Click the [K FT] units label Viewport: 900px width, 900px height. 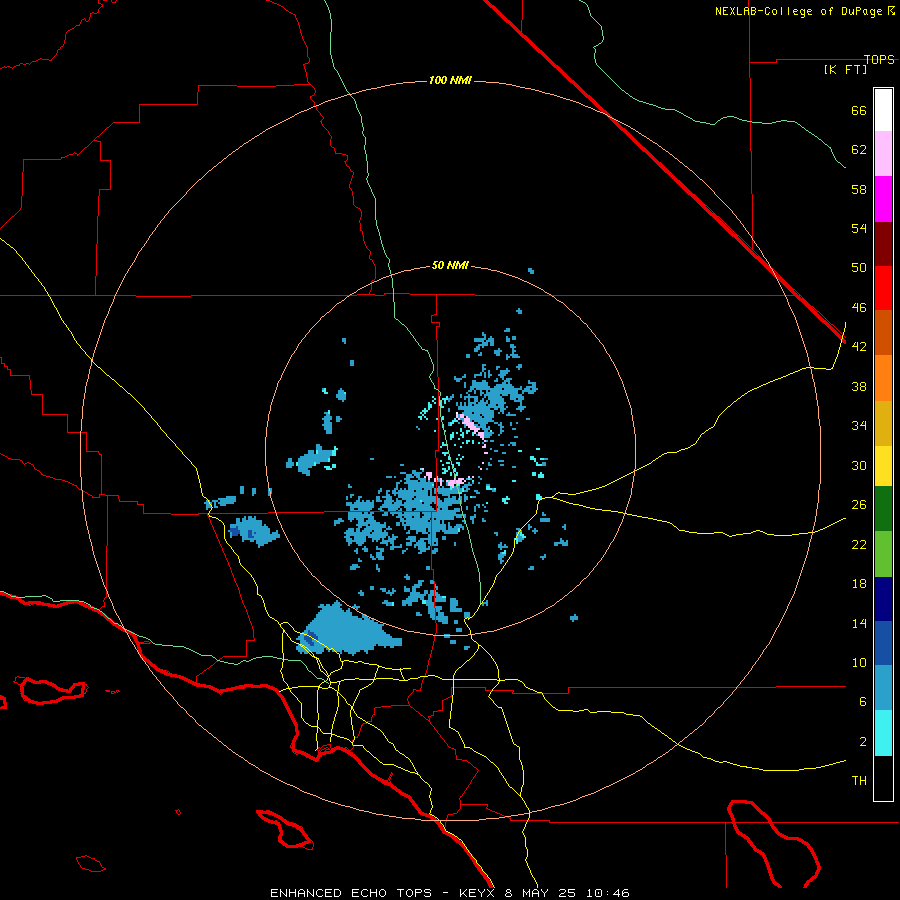(845, 69)
